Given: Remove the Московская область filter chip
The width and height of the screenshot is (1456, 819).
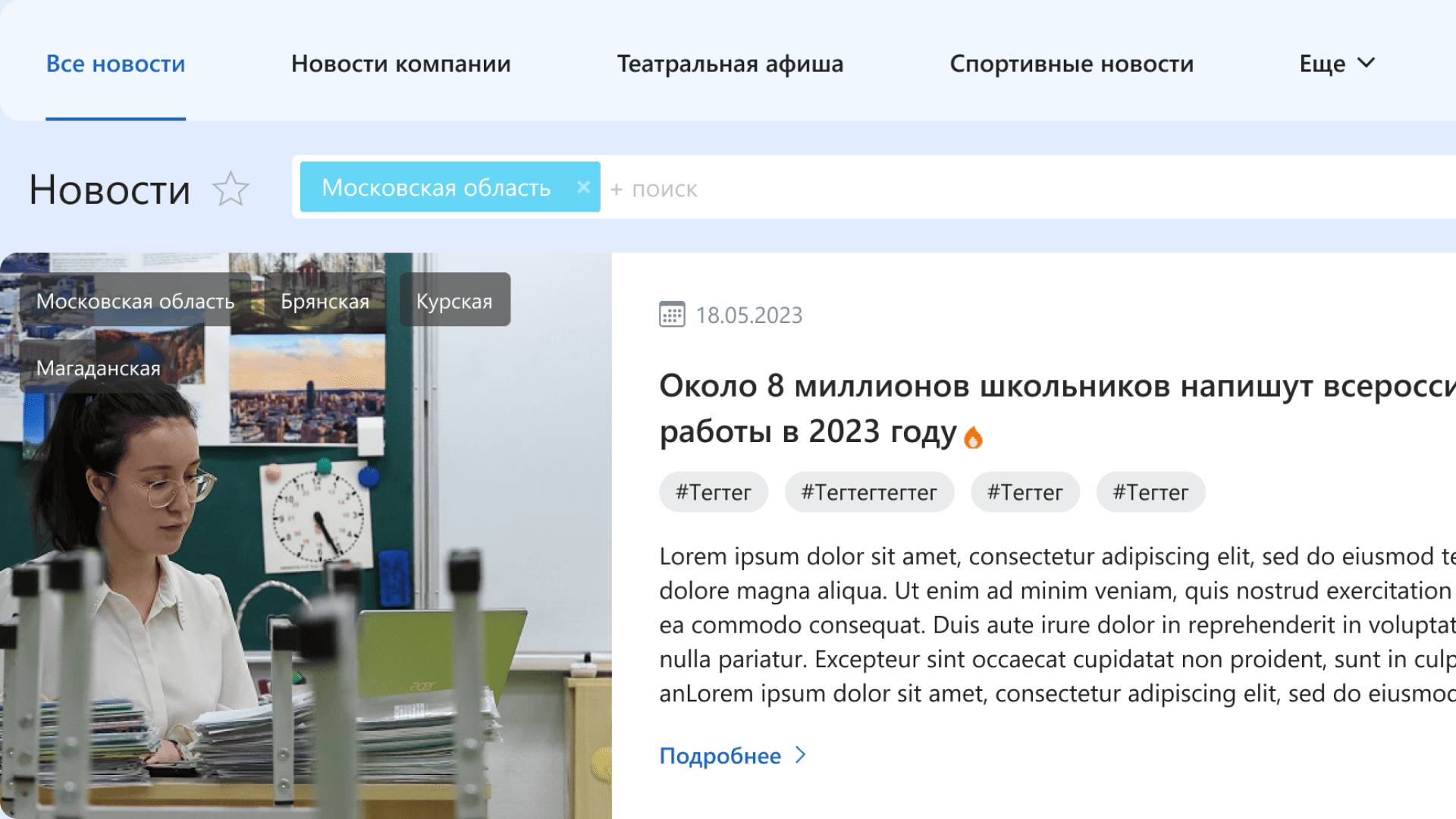Looking at the screenshot, I should pos(583,187).
